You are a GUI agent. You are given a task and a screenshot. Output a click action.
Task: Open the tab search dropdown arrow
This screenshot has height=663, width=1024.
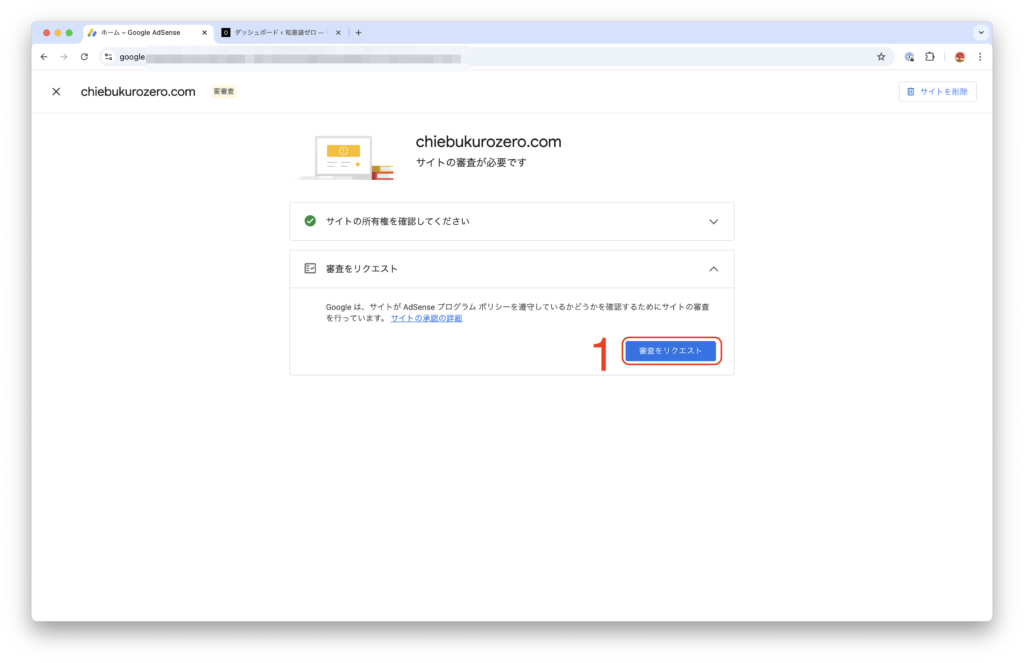(981, 33)
